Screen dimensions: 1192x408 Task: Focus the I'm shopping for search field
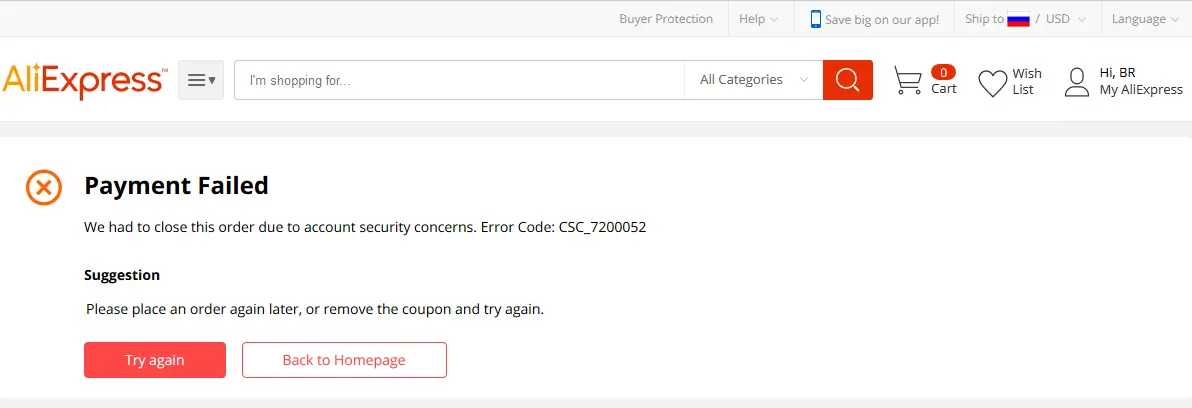459,80
